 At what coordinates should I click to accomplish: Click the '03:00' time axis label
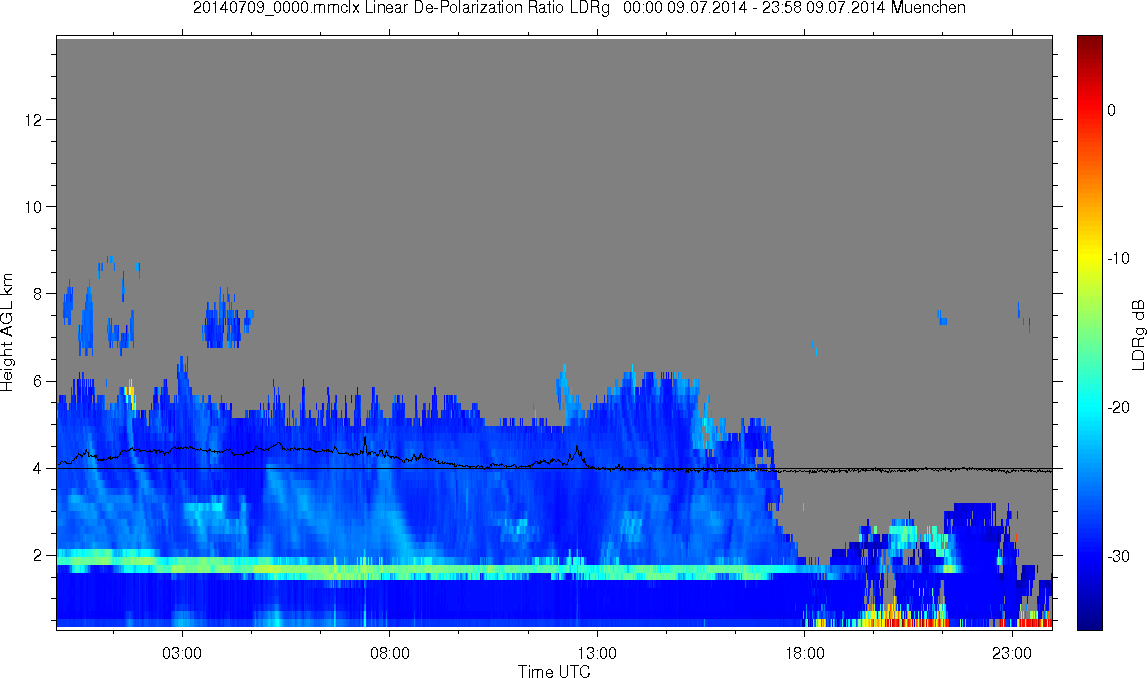[181, 654]
